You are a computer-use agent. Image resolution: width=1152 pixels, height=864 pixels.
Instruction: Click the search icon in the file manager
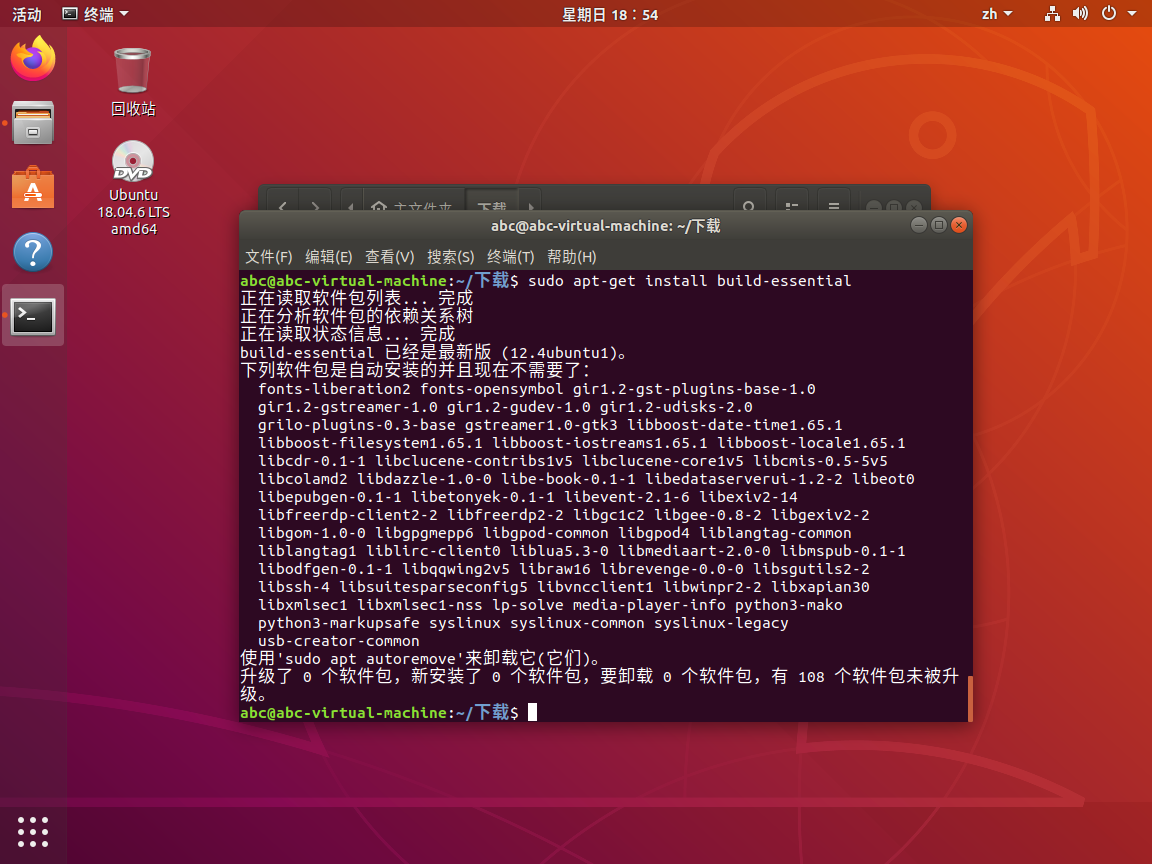click(749, 205)
